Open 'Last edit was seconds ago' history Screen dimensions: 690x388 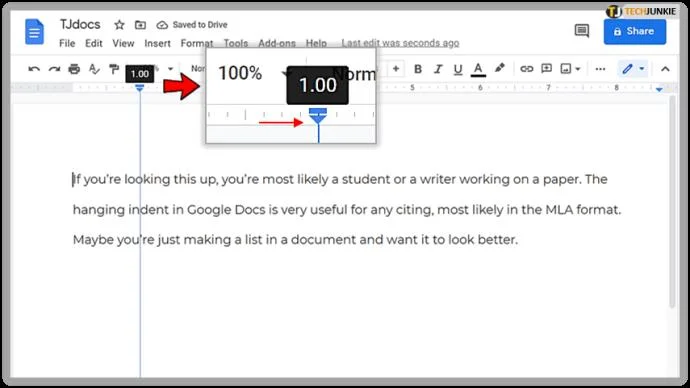400,43
